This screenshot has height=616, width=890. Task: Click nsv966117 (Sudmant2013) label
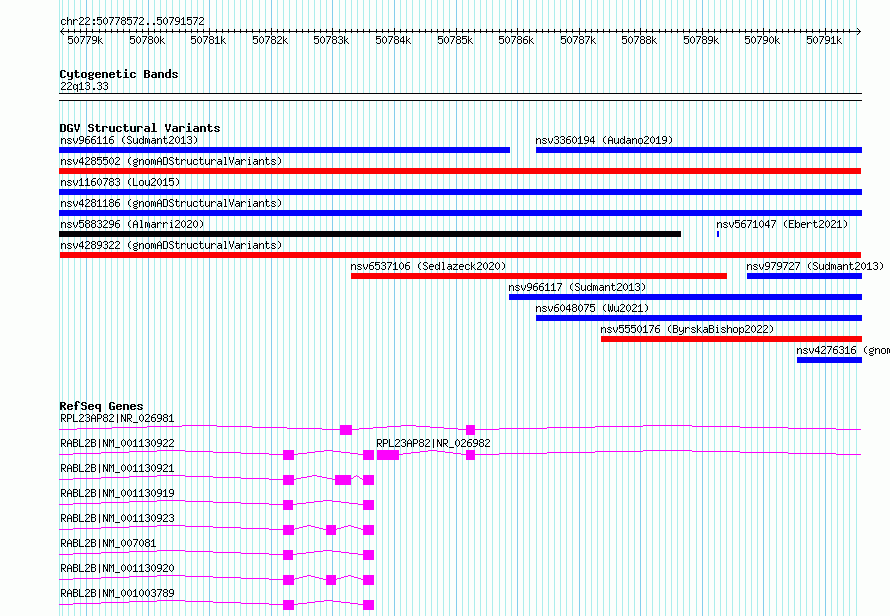[577, 287]
